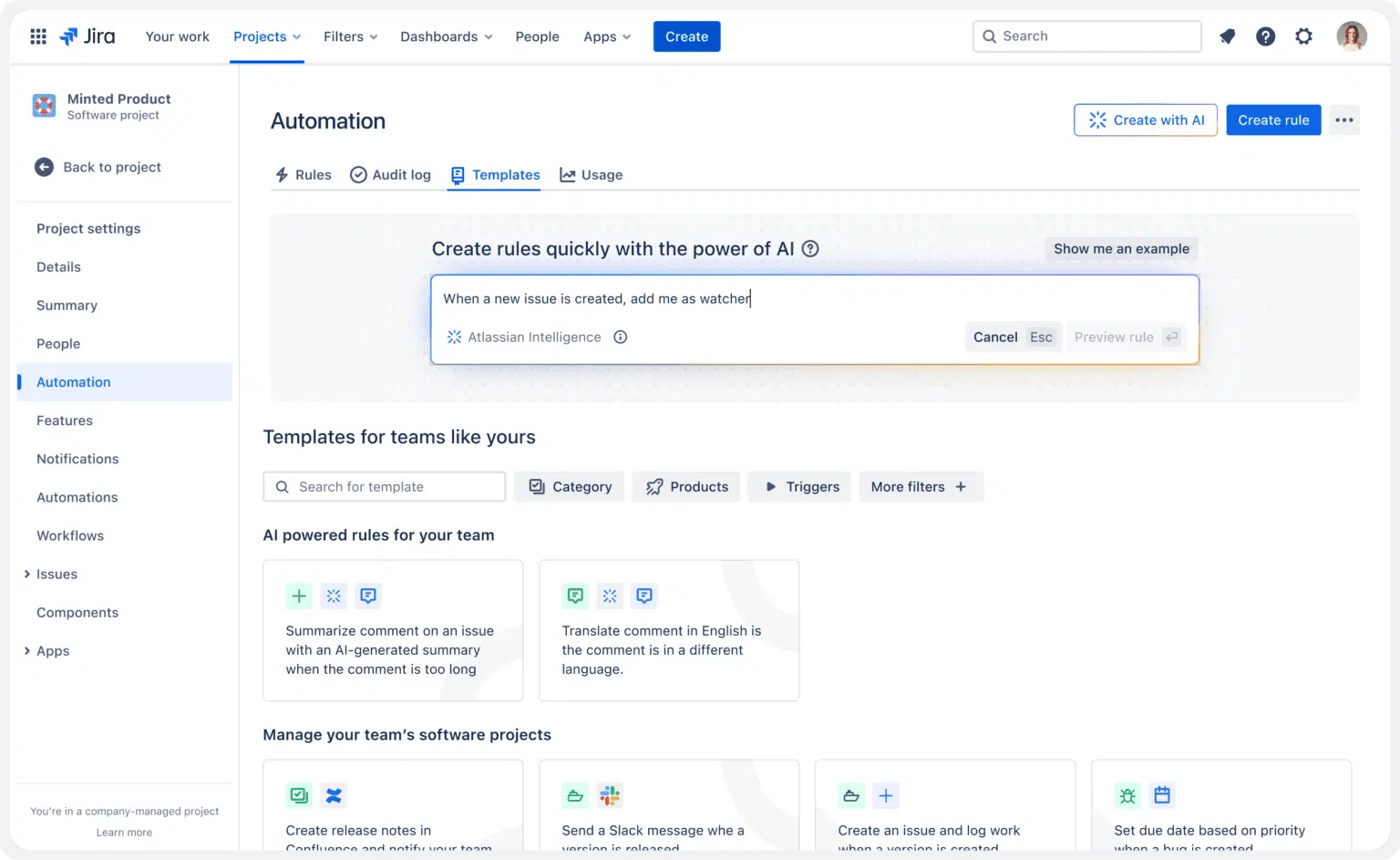Screen dimensions: 1400x860
Task: Open the more actions ellipsis button
Action: coord(1344,120)
